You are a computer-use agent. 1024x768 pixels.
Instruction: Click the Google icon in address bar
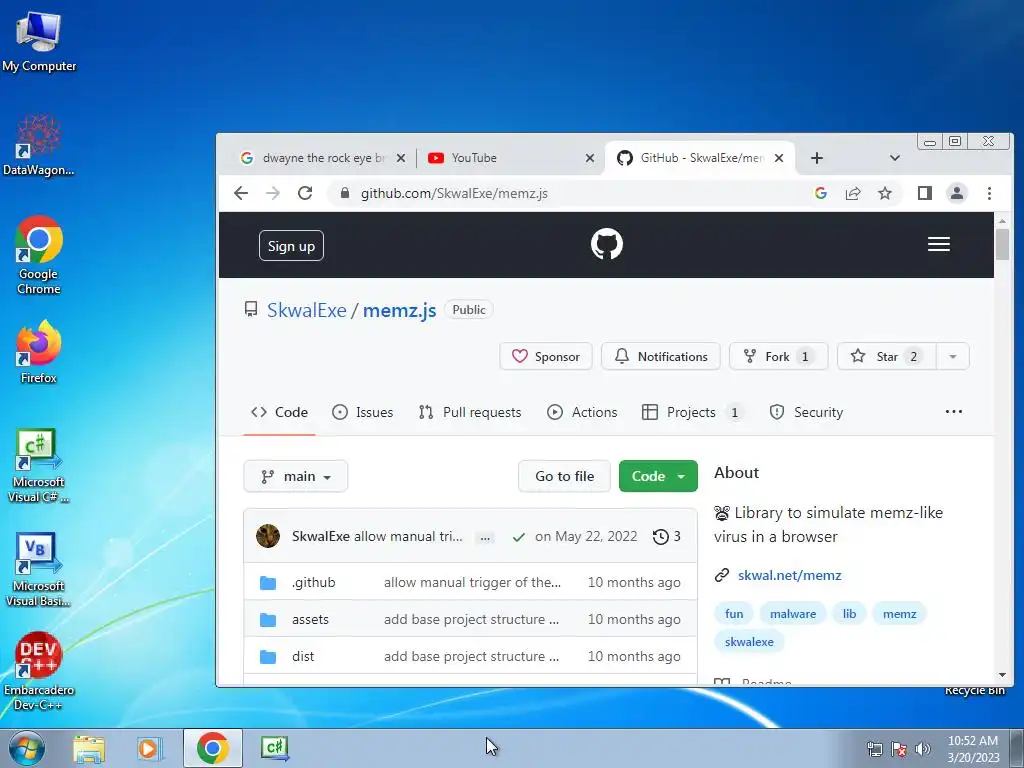point(821,193)
